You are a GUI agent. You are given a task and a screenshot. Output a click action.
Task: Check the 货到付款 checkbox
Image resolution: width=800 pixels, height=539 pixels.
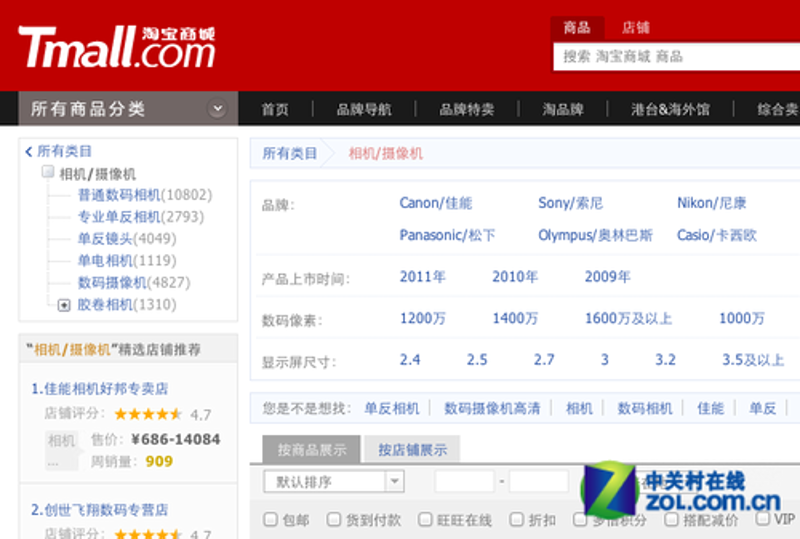tap(334, 520)
